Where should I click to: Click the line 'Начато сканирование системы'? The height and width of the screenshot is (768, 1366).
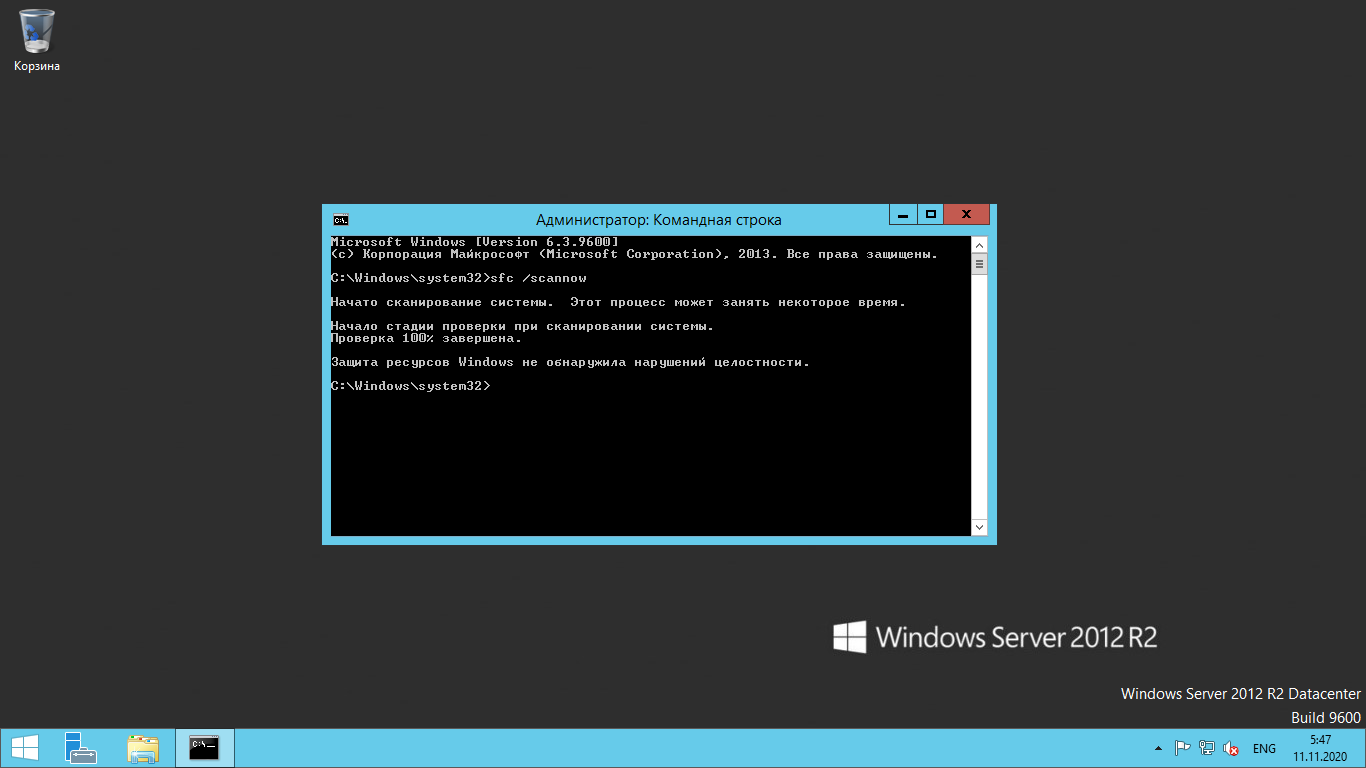click(618, 302)
